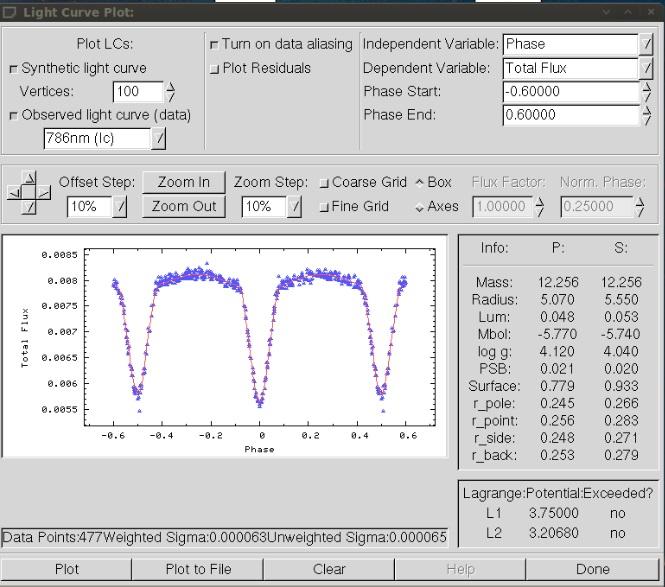Click the Dependent Variable Total Flux field
The width and height of the screenshot is (665, 587).
pos(570,68)
